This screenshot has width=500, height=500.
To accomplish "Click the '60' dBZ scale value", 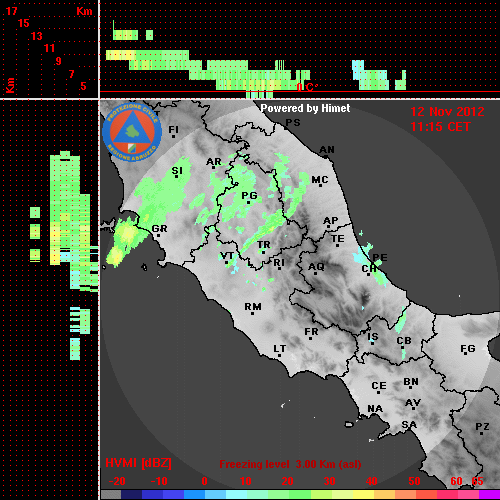I will (x=456, y=481).
